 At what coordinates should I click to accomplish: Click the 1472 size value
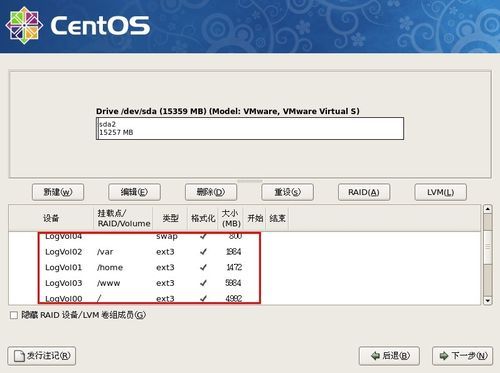click(x=234, y=267)
